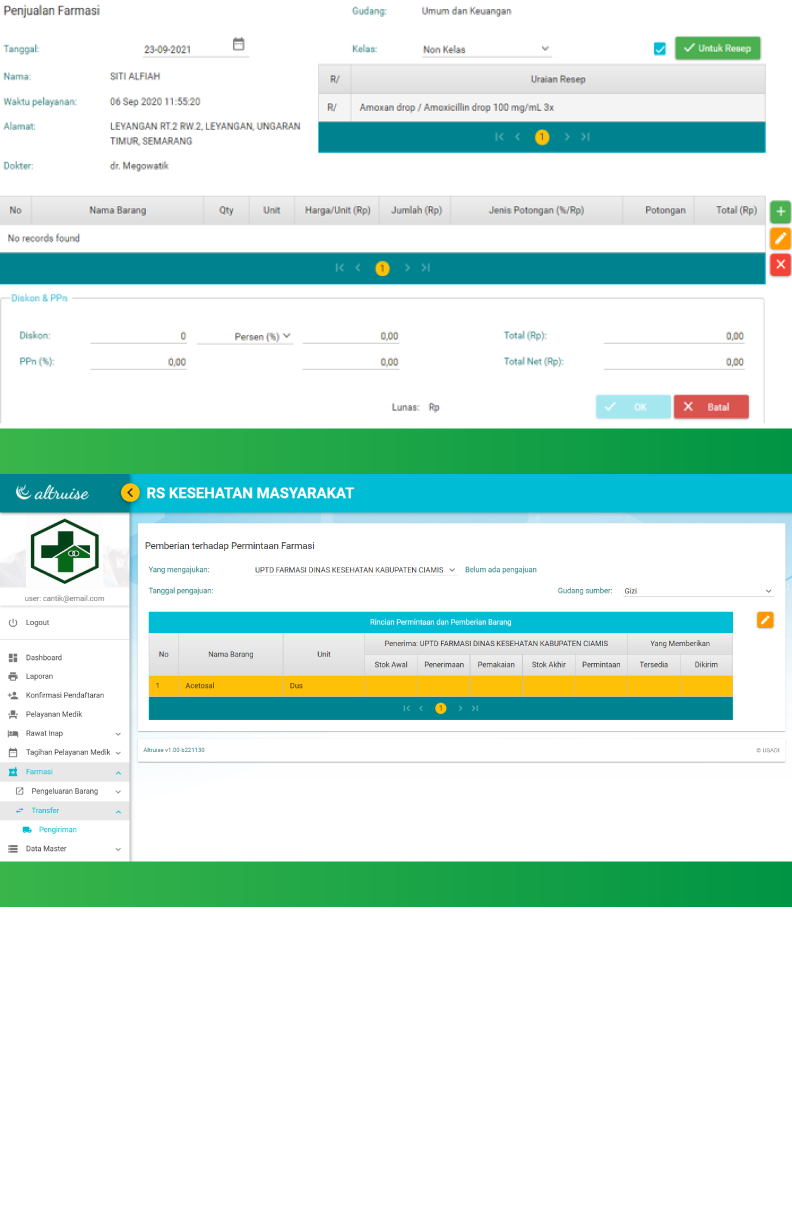Open the calendar date picker icon
This screenshot has width=792, height=1224.
coord(238,45)
